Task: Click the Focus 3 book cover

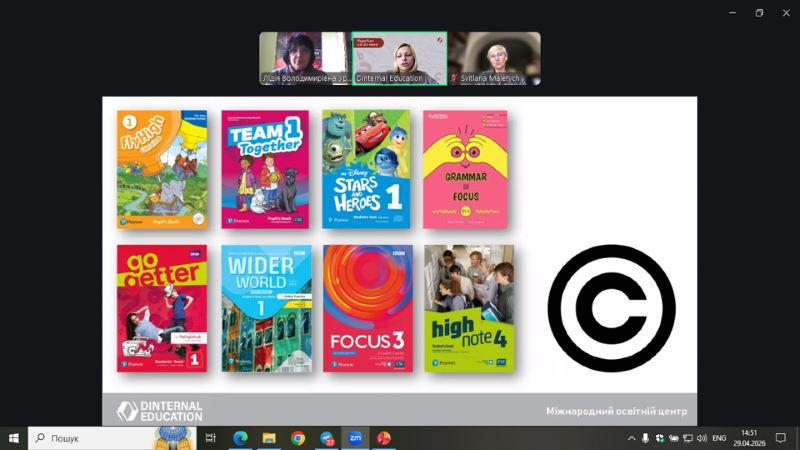Action: pos(368,308)
